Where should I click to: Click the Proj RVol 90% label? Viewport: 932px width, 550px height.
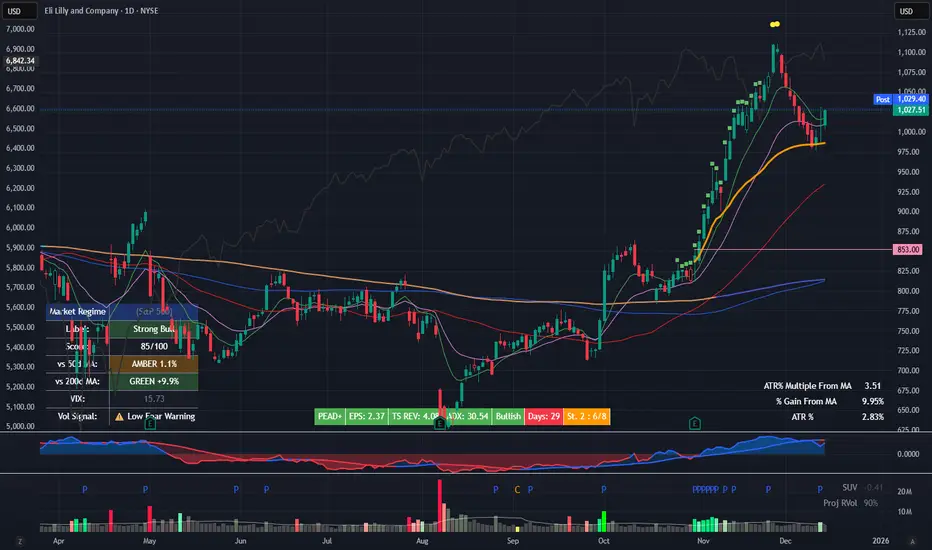pos(851,503)
